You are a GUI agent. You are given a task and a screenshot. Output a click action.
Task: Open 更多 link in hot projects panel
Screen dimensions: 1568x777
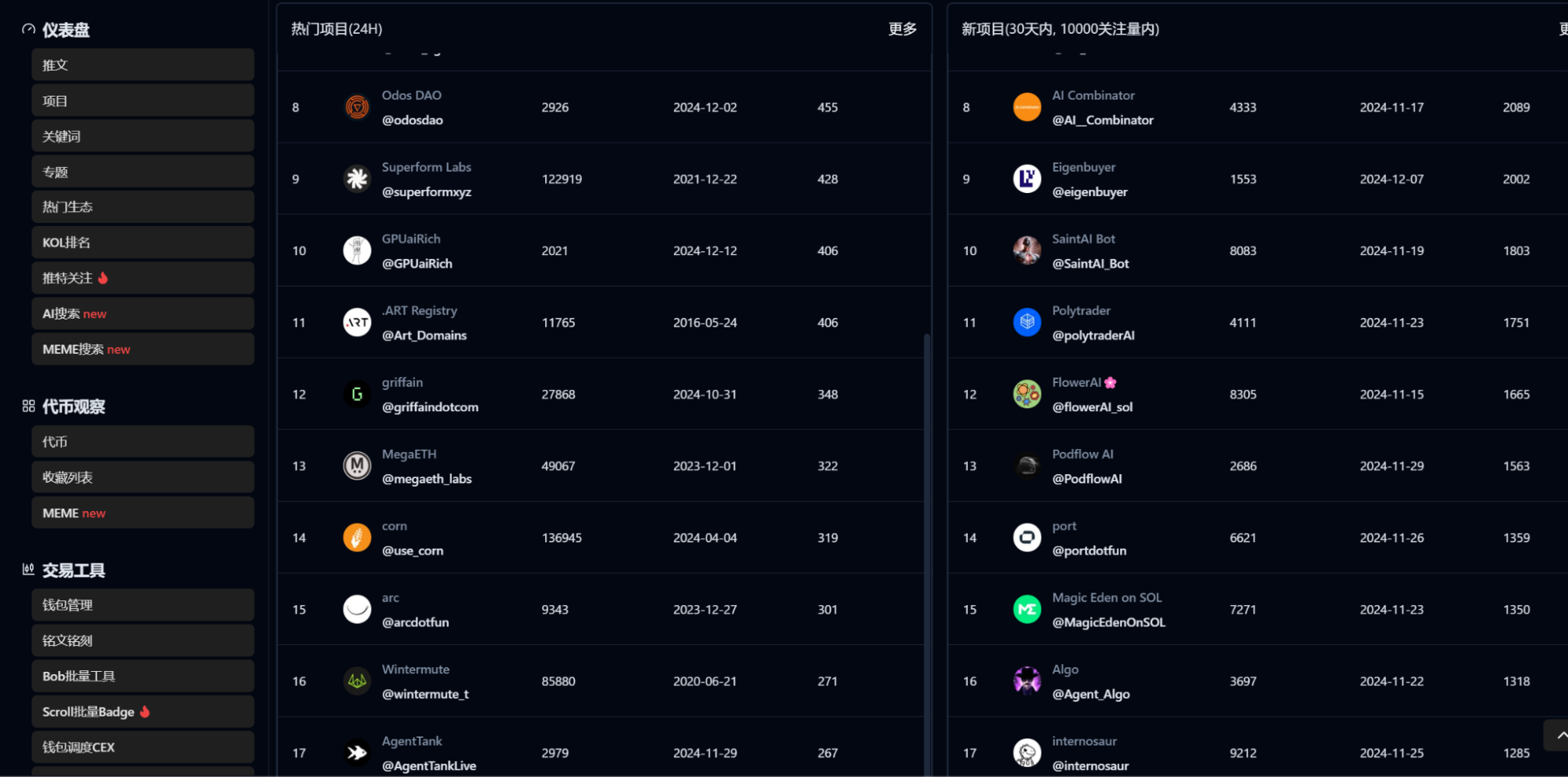pos(902,29)
